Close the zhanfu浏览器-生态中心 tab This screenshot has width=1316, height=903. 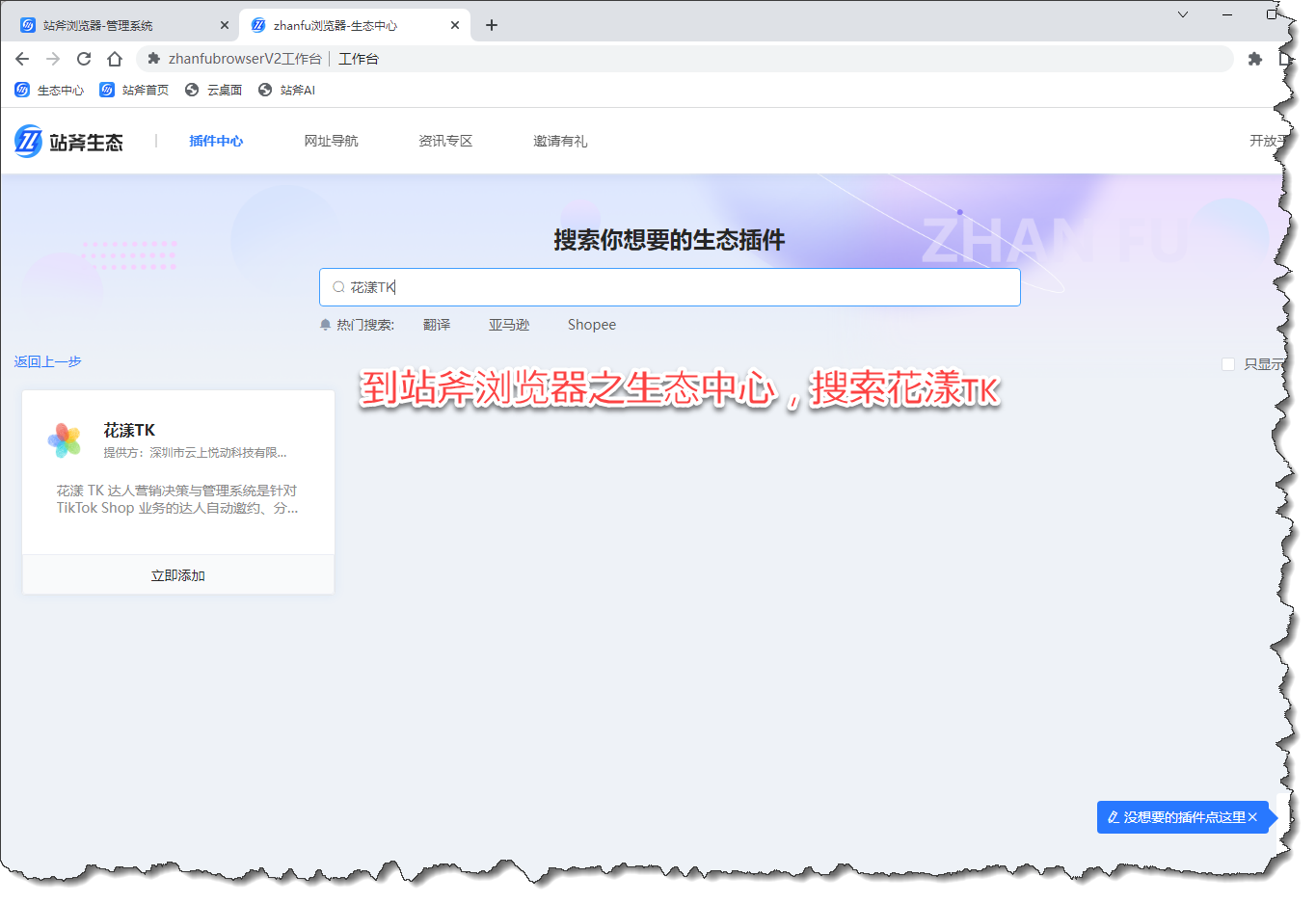pyautogui.click(x=455, y=25)
